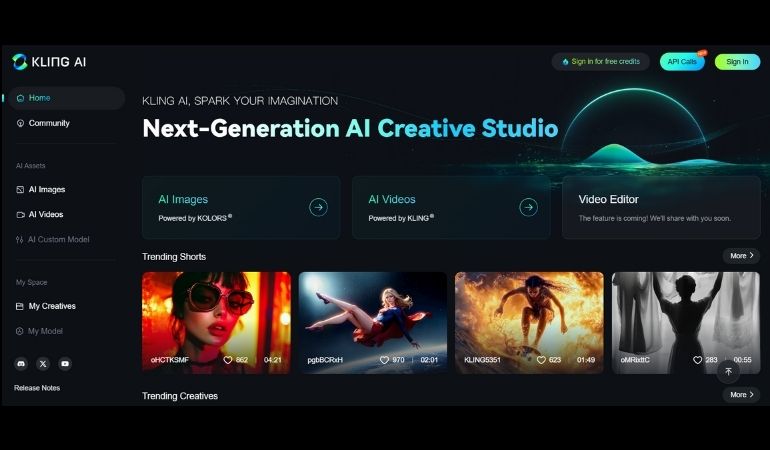Show more Trending Creatives
The height and width of the screenshot is (450, 770).
(741, 394)
